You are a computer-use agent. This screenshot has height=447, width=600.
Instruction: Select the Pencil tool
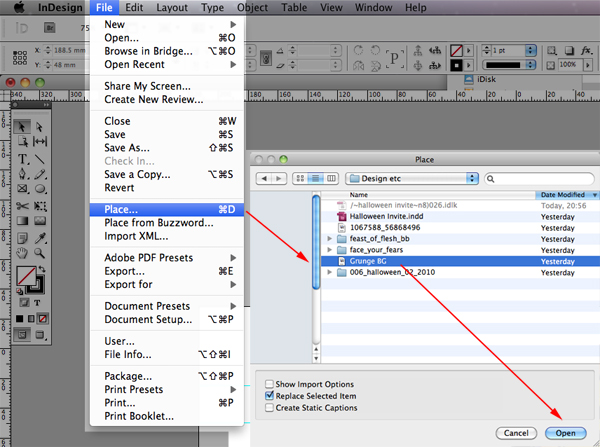click(x=40, y=174)
